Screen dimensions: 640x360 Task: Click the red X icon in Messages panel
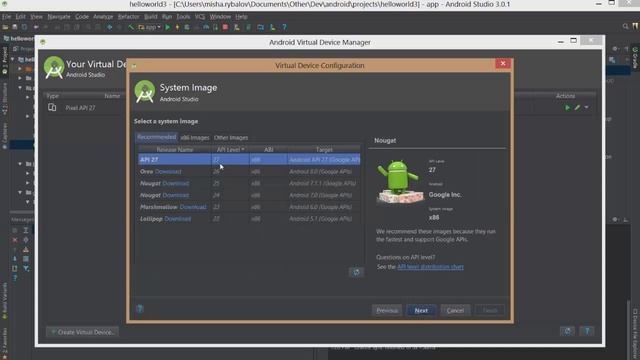tap(15, 240)
